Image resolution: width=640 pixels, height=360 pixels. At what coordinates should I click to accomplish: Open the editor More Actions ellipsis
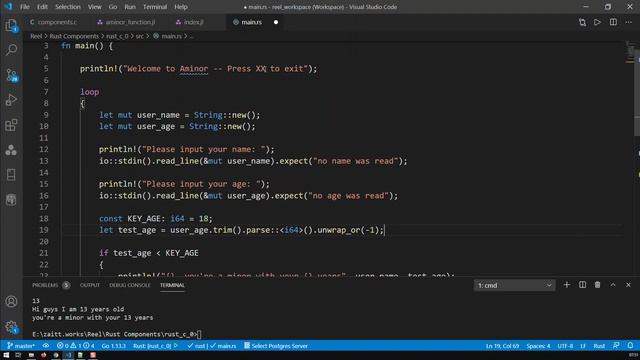pos(629,22)
